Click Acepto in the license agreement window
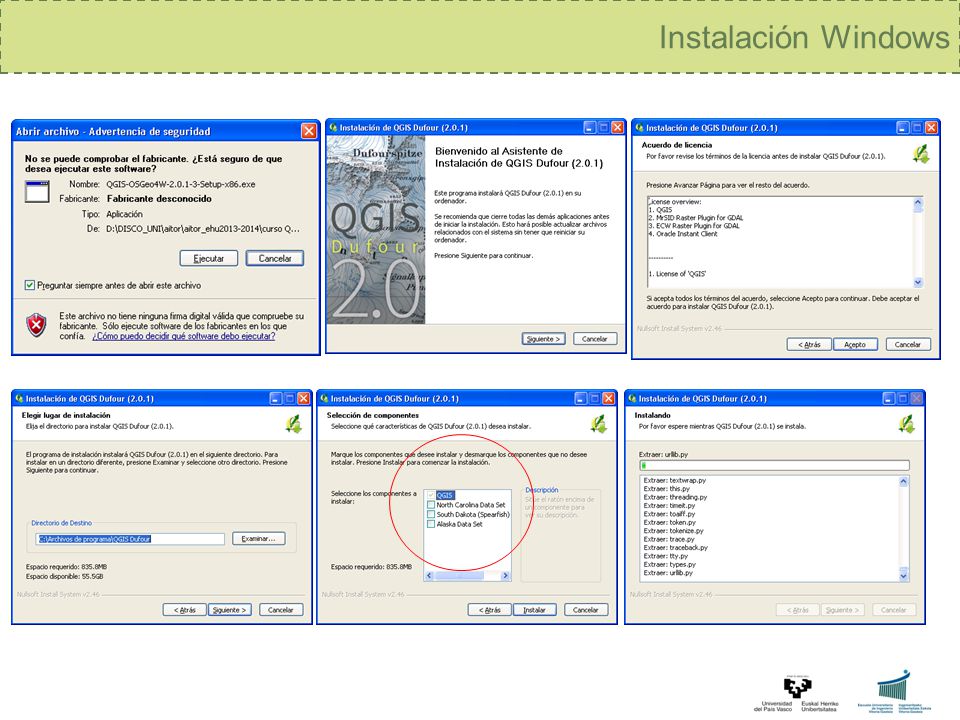The width and height of the screenshot is (960, 720). coord(855,344)
